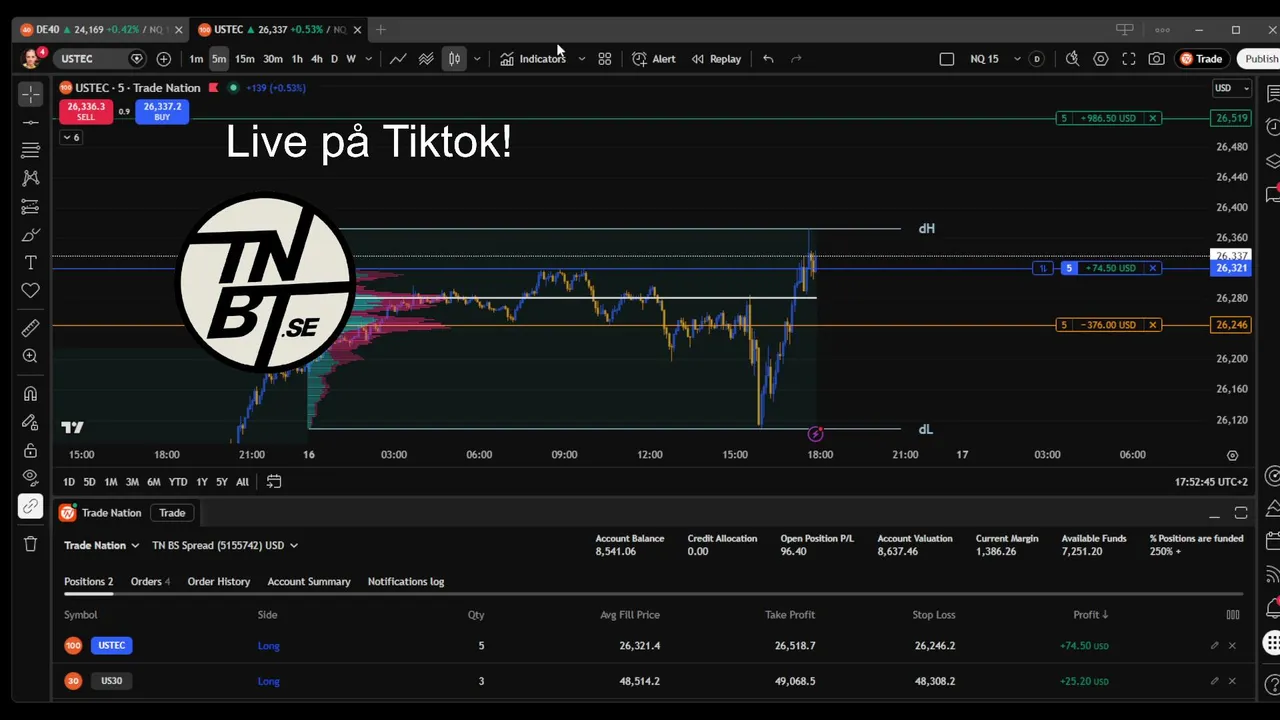The height and width of the screenshot is (720, 1280).
Task: Create an Alert
Action: coord(654,59)
